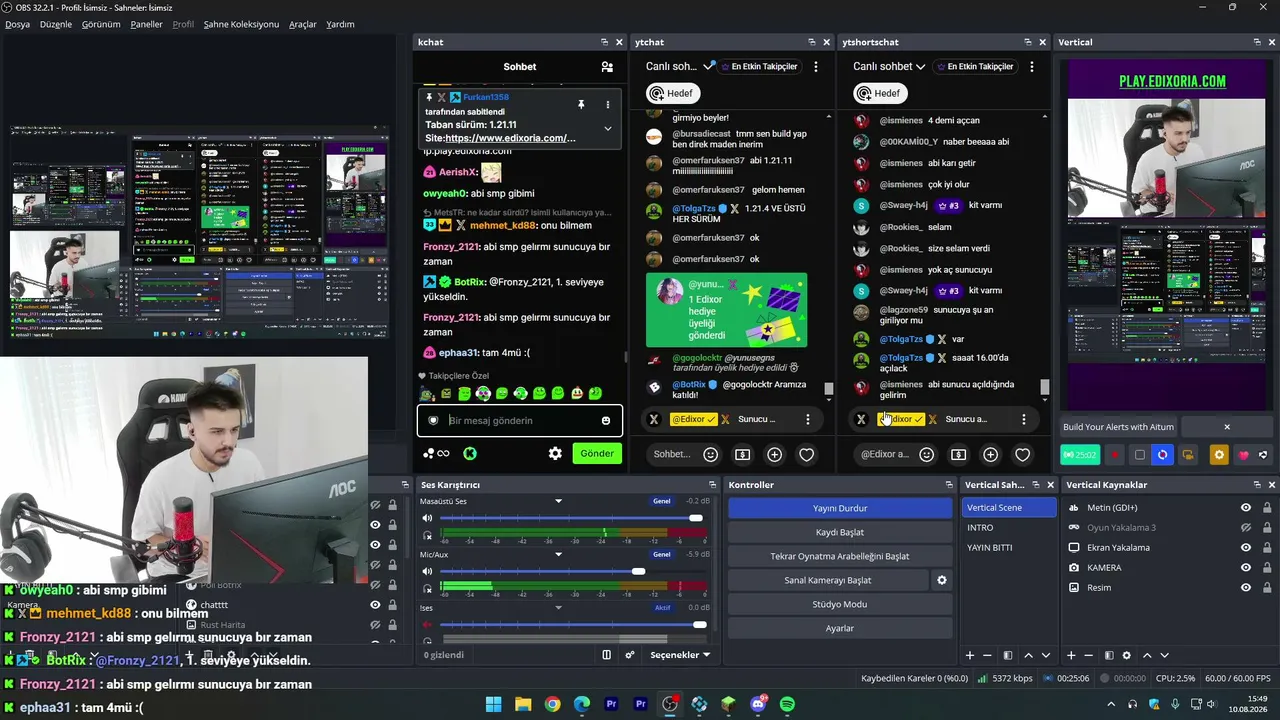Open the Düzenle menu
Viewport: 1280px width, 720px height.
click(x=56, y=24)
